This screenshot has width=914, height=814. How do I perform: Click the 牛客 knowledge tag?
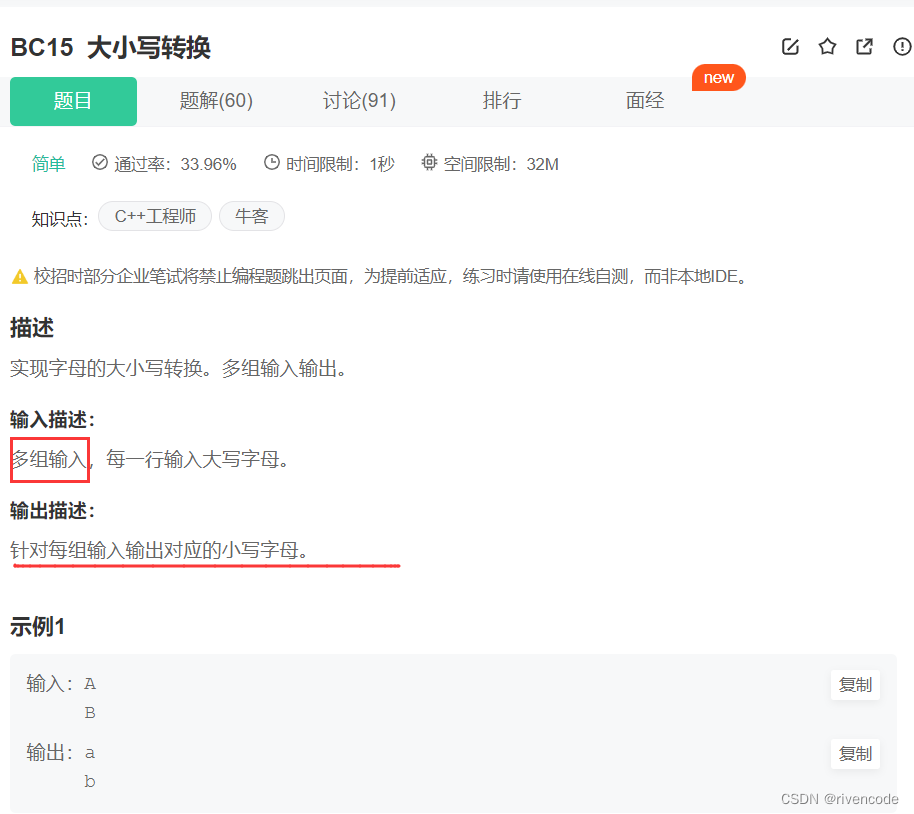pyautogui.click(x=252, y=216)
